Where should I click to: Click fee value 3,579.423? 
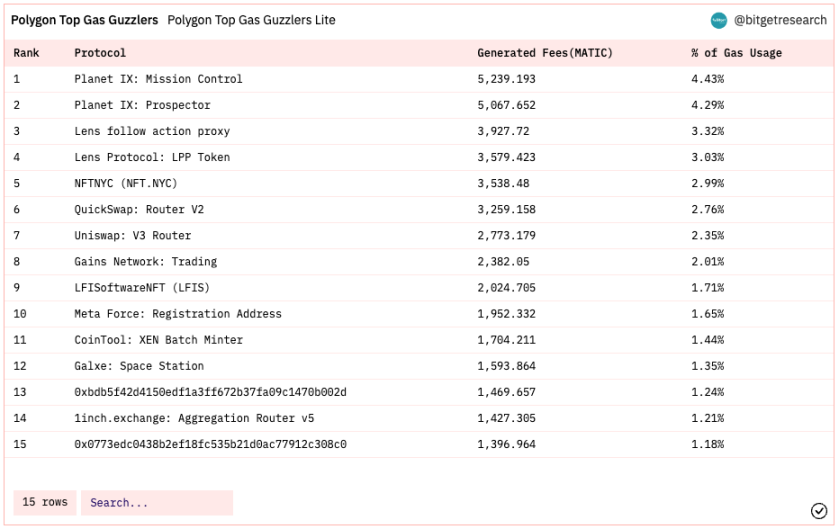506,157
